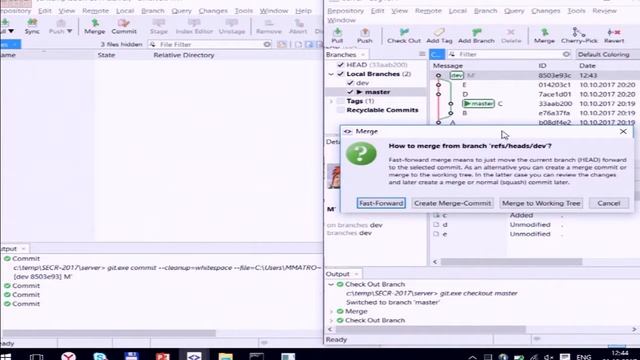Toggle checkbox for file d
The width and height of the screenshot is (640, 360).
pyautogui.click(x=436, y=224)
